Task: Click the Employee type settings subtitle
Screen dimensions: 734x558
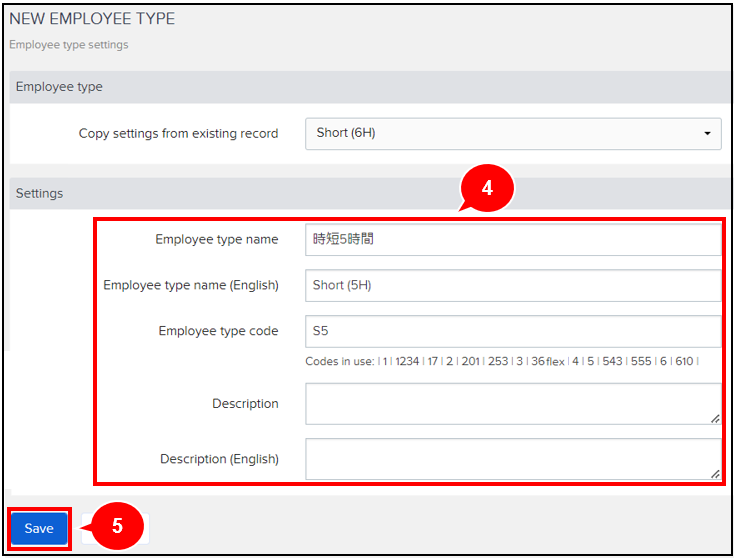Action: [69, 45]
